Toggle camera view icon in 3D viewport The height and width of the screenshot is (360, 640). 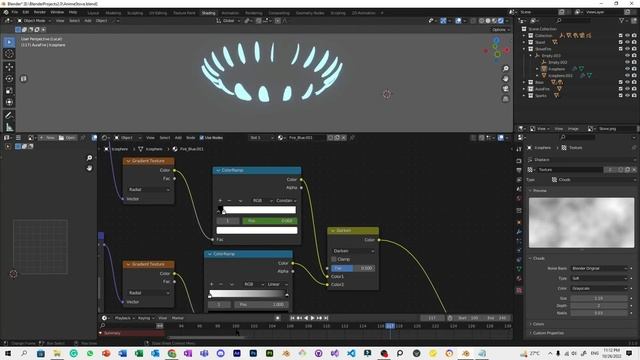pyautogui.click(x=505, y=89)
